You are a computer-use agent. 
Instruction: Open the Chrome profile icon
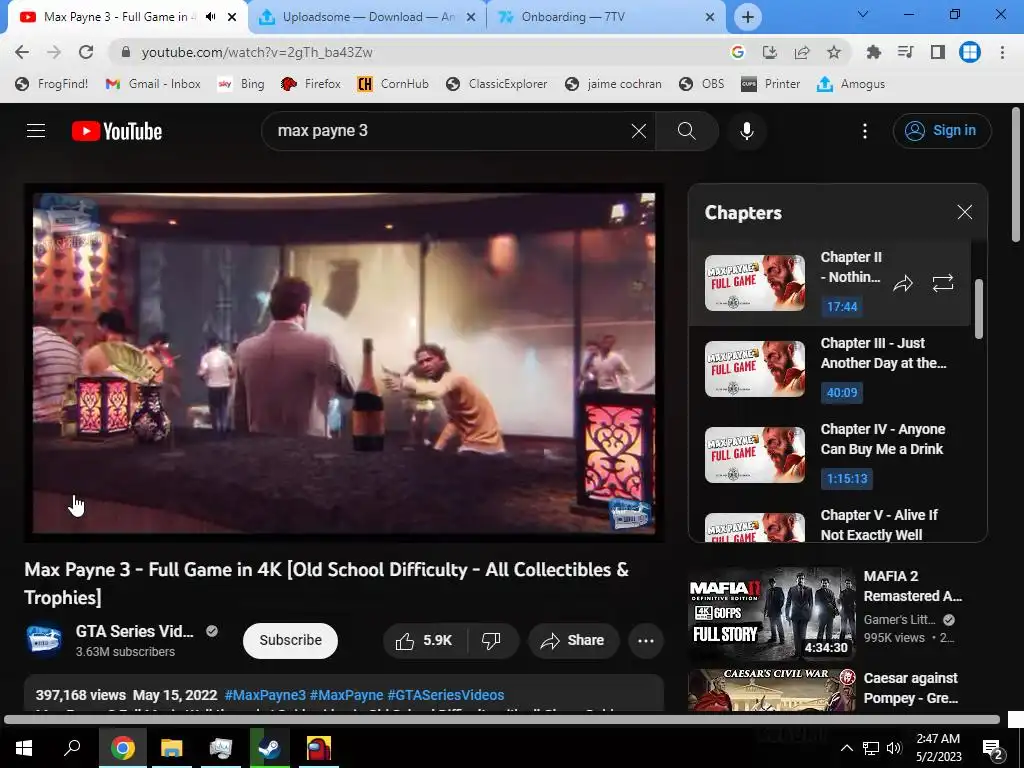[970, 52]
